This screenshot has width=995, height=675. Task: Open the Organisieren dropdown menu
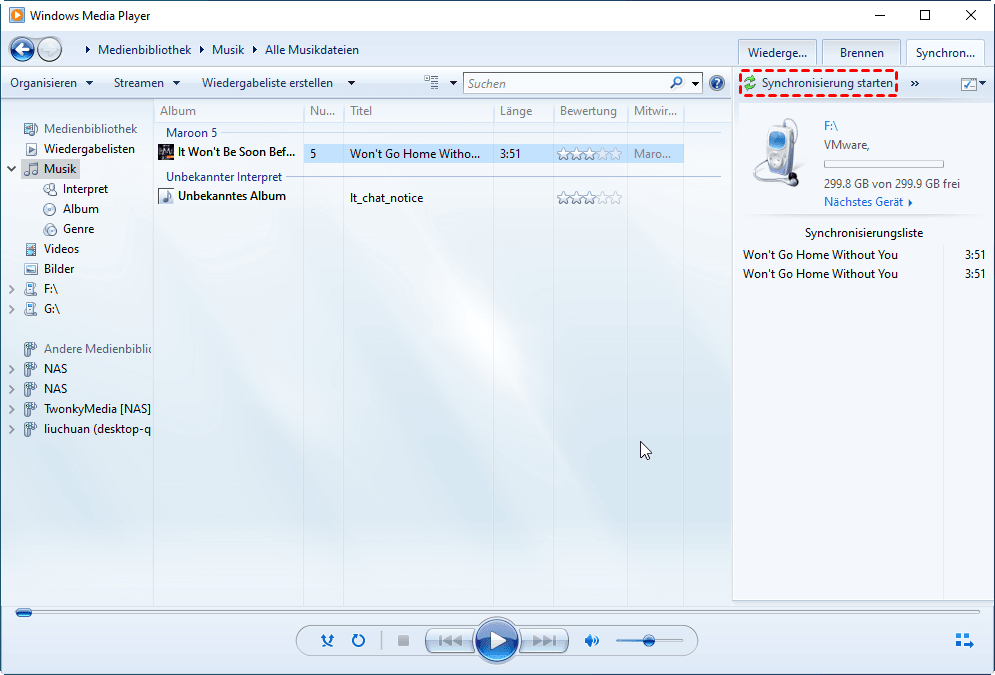51,83
